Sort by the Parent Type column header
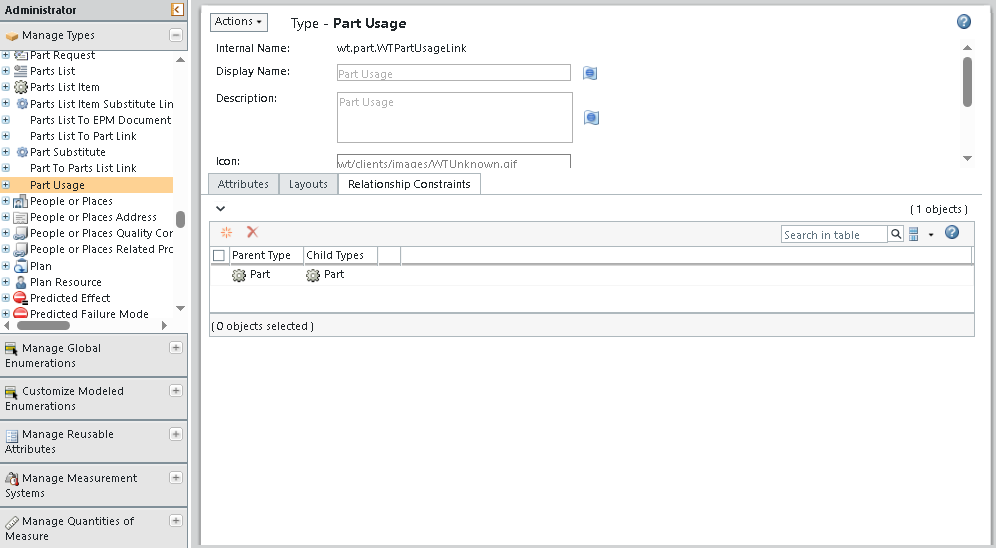 261,256
